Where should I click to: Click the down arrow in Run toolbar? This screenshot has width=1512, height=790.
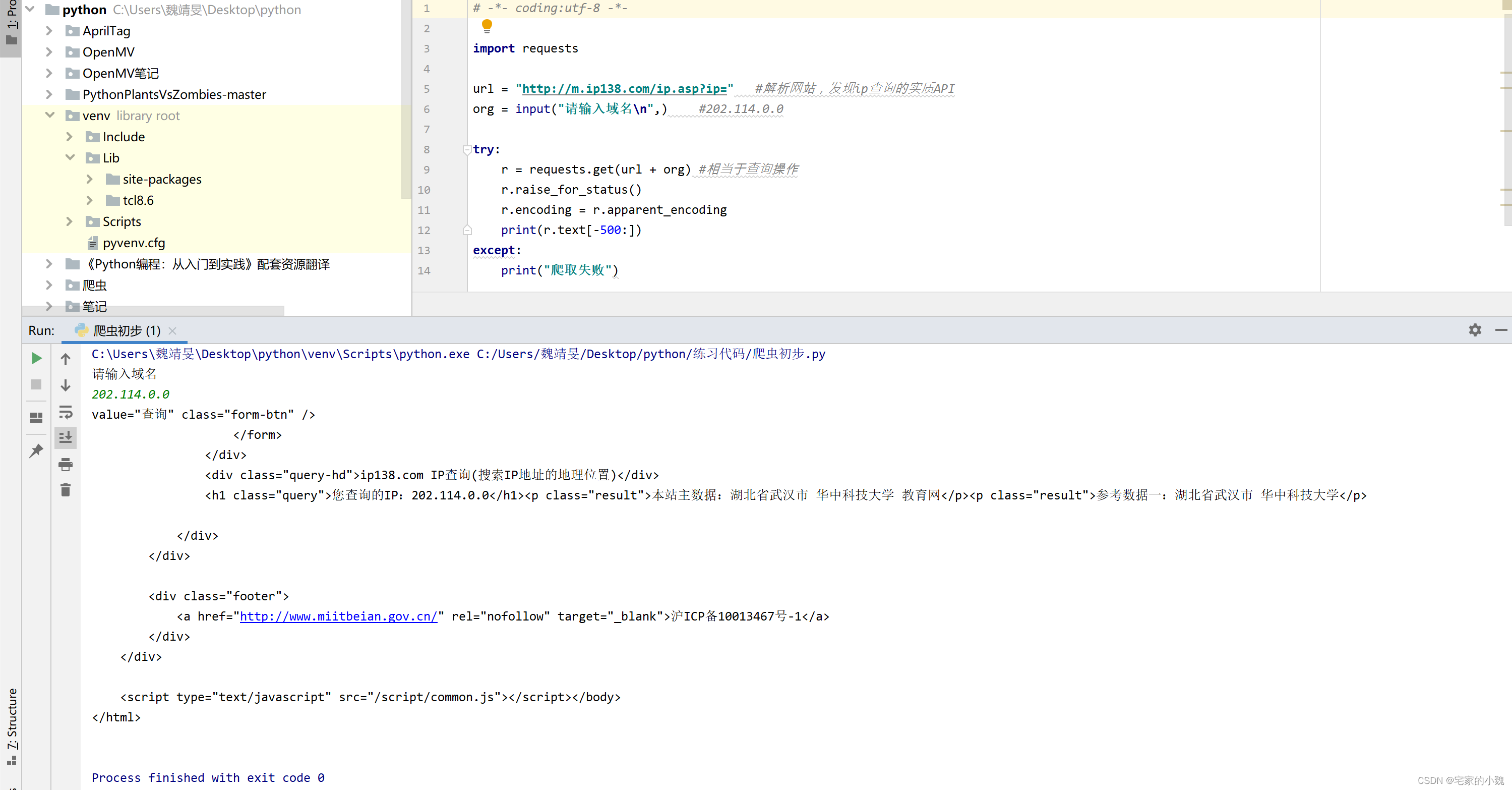pos(66,385)
